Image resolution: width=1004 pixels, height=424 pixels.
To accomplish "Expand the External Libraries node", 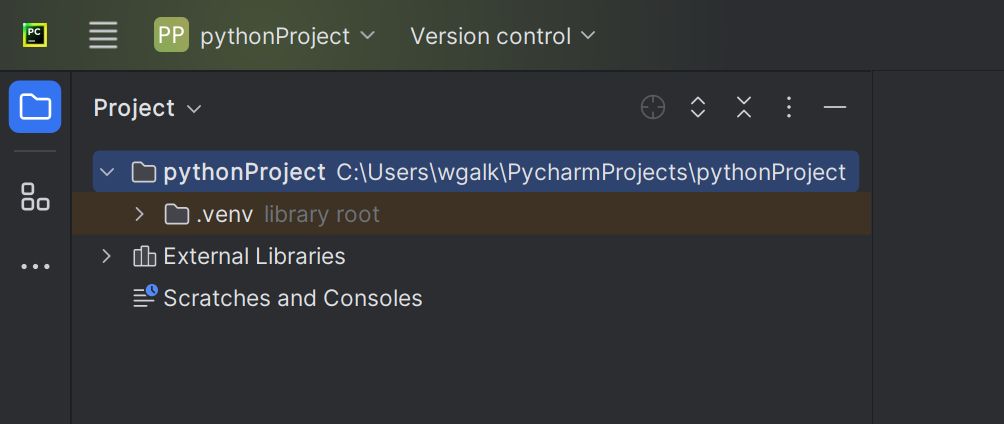I will 107,256.
